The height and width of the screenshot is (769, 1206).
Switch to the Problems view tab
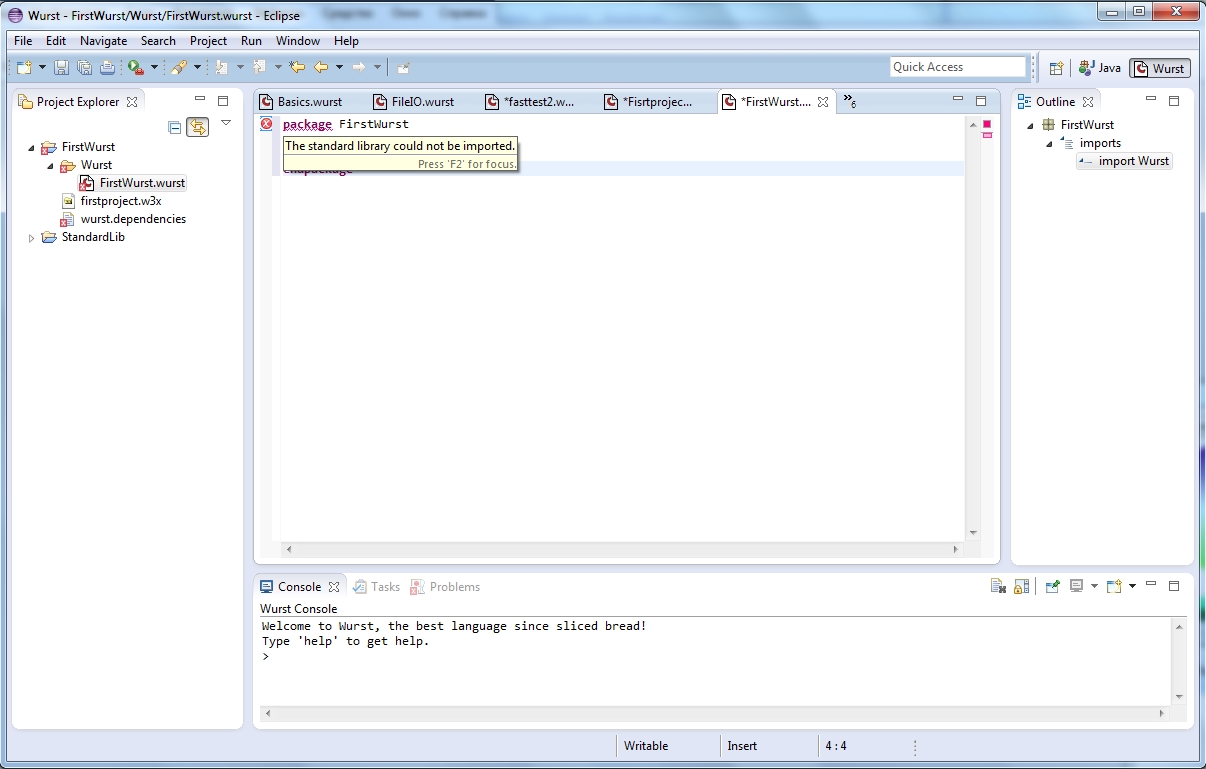tap(445, 587)
